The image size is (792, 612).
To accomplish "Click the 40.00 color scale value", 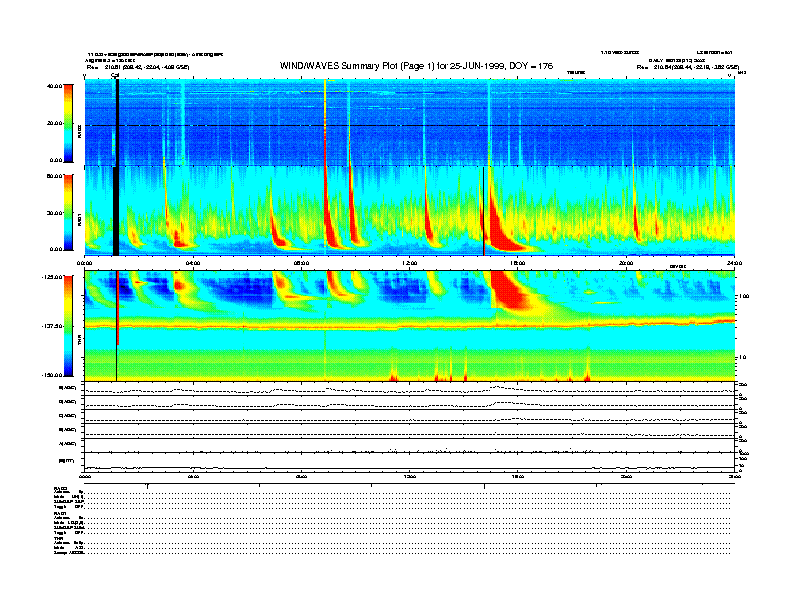I will pos(54,86).
